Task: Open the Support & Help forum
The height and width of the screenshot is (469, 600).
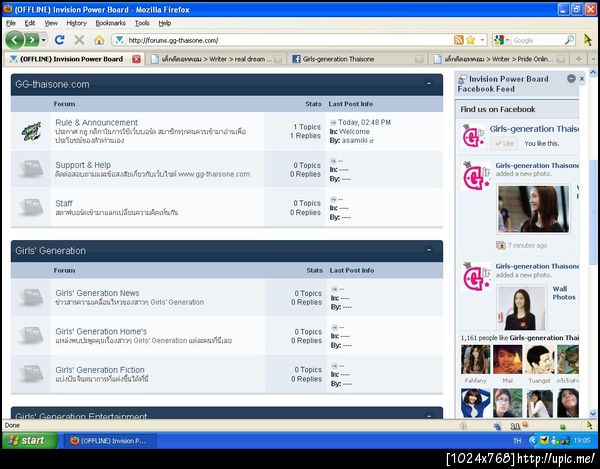Action: (x=83, y=165)
